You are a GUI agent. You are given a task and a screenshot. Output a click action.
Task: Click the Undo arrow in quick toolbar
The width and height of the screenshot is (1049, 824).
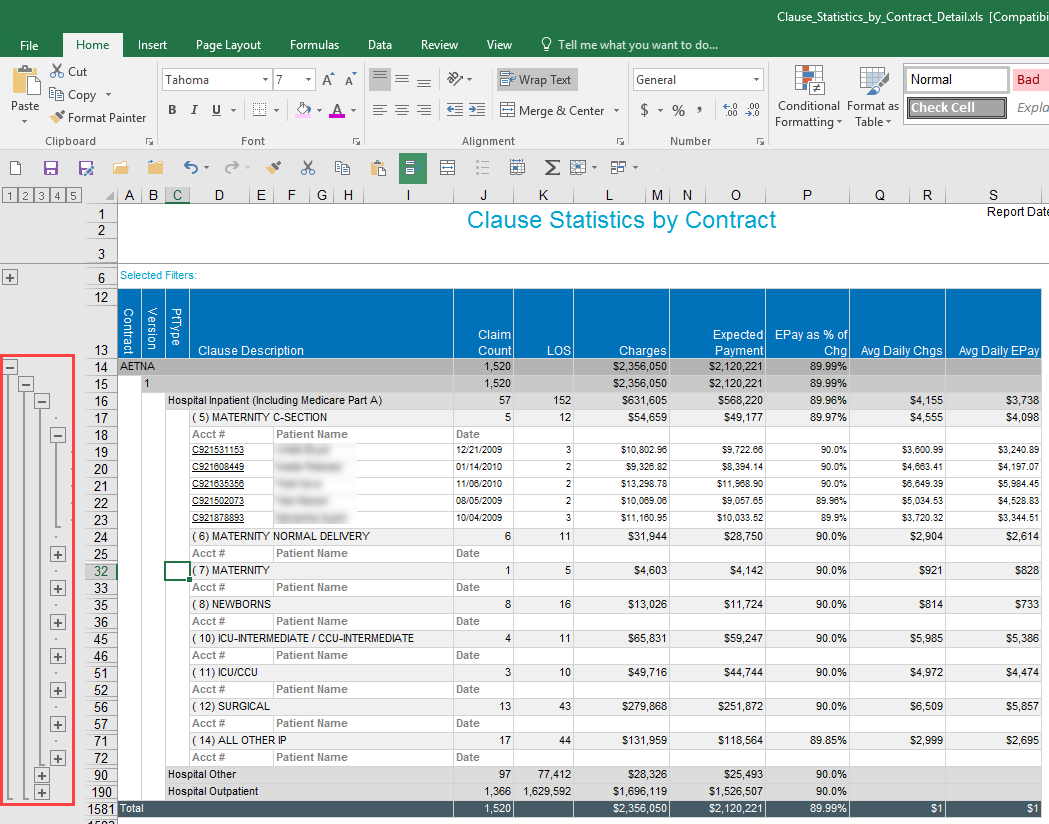coord(191,167)
